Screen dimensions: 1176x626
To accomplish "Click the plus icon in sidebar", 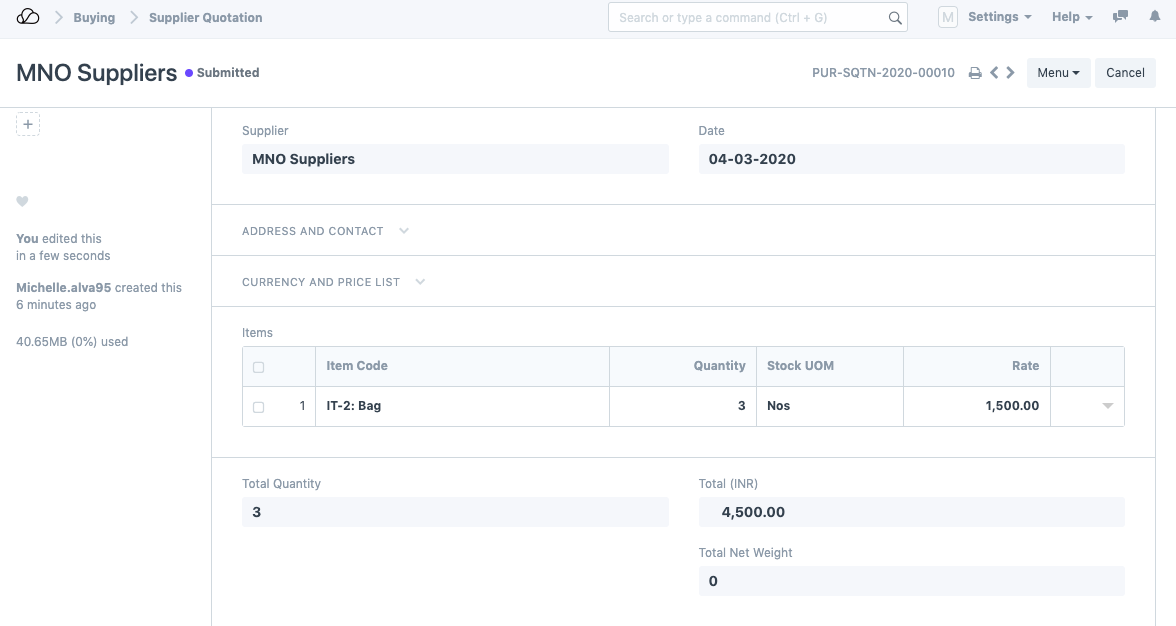I will pos(28,125).
